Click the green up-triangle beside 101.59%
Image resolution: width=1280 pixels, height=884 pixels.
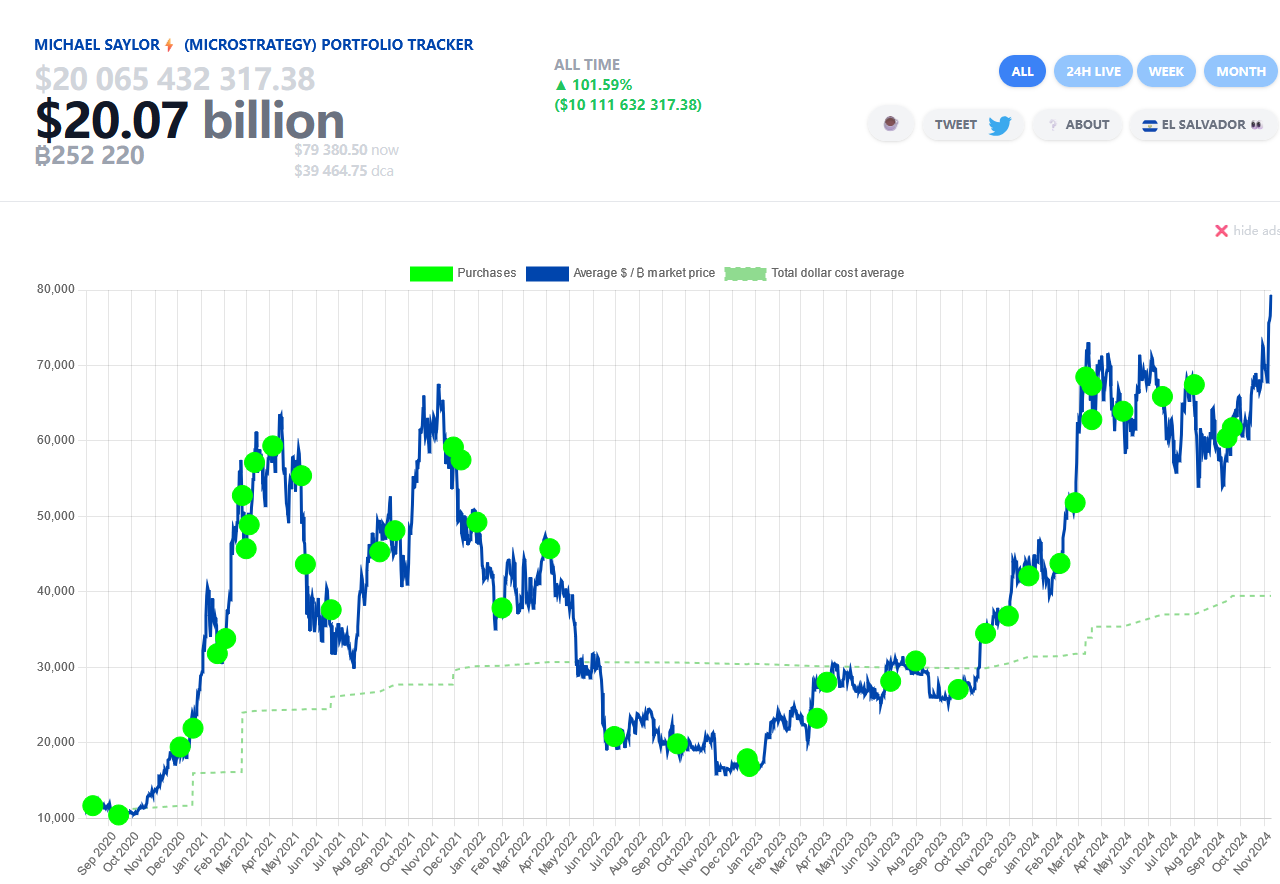(x=560, y=85)
